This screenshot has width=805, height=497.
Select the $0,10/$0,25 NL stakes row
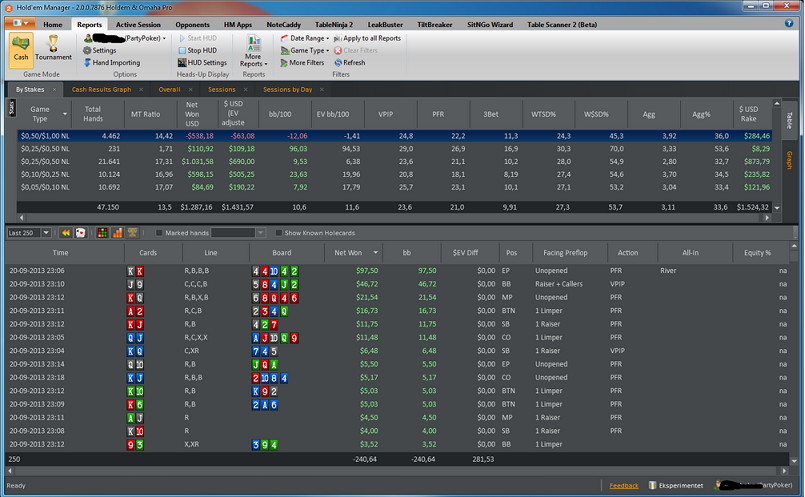pyautogui.click(x=394, y=175)
